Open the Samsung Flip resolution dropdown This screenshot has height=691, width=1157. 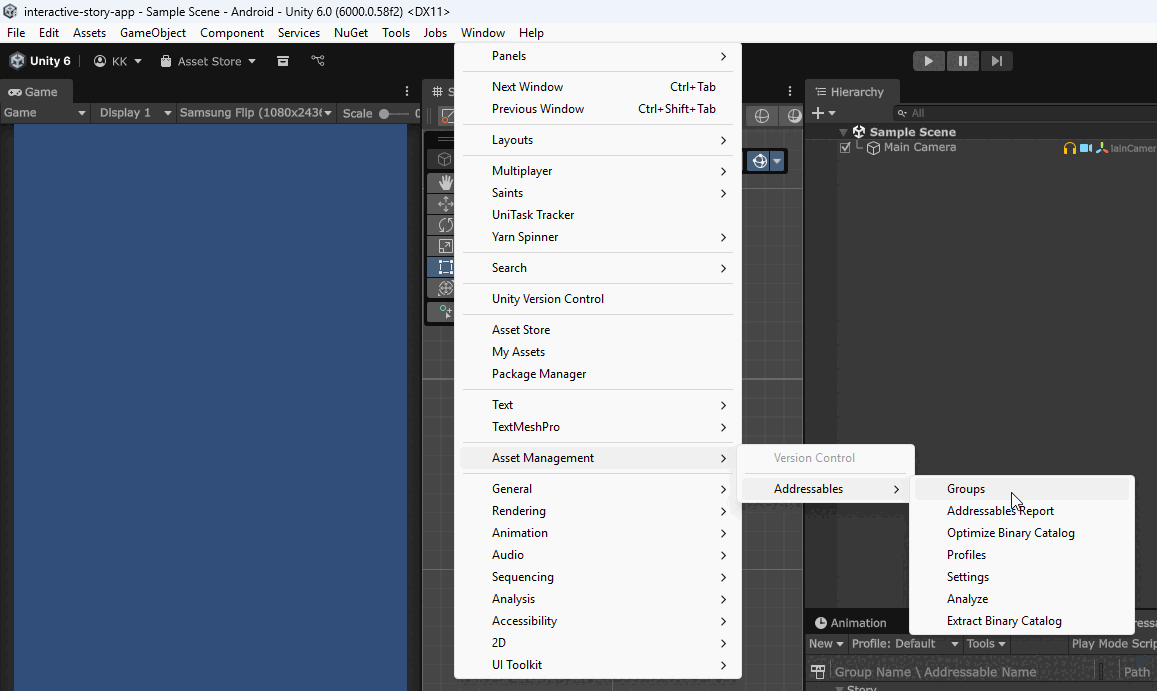pos(255,112)
